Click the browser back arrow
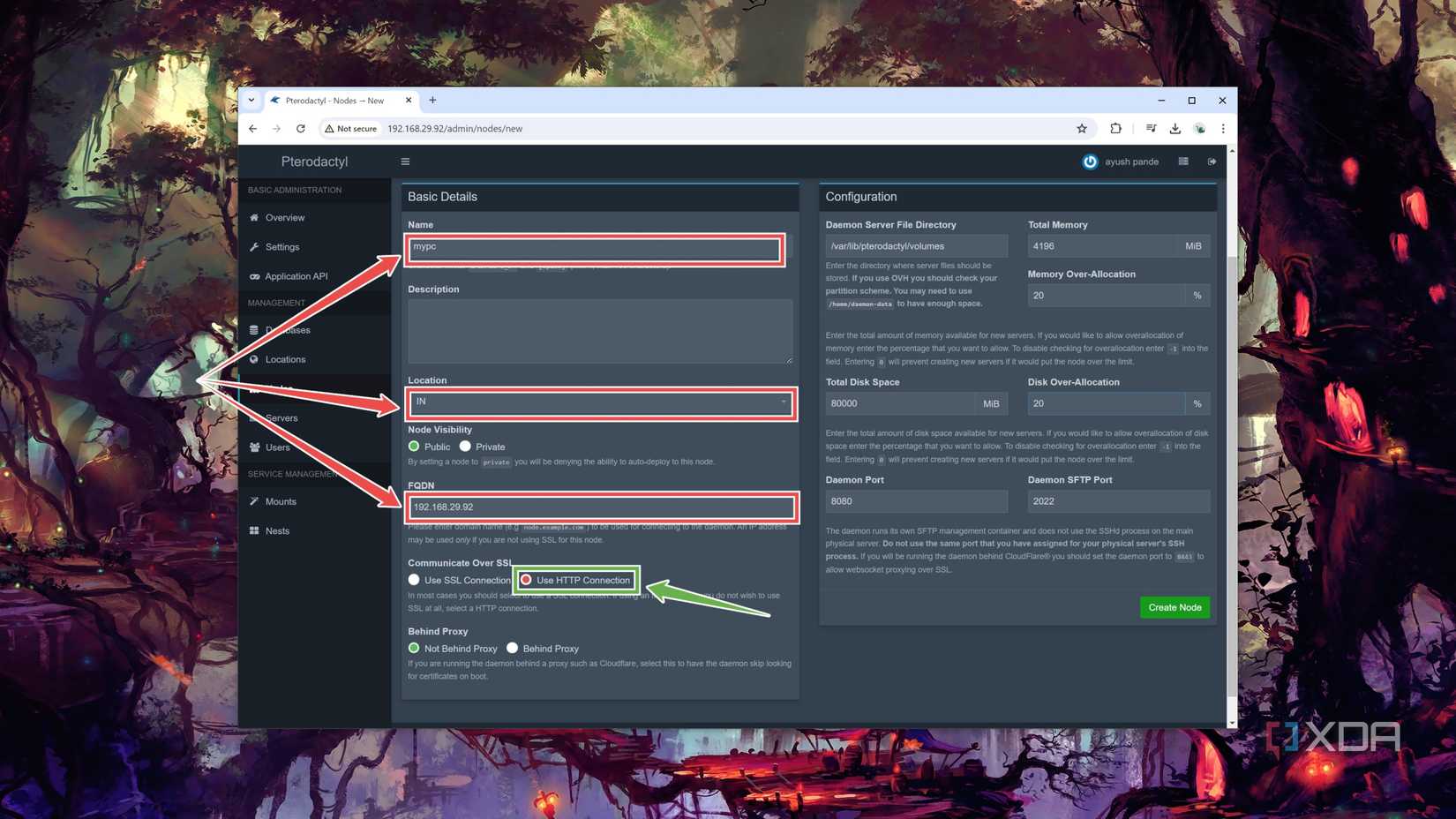Viewport: 1456px width, 819px height. coord(253,129)
